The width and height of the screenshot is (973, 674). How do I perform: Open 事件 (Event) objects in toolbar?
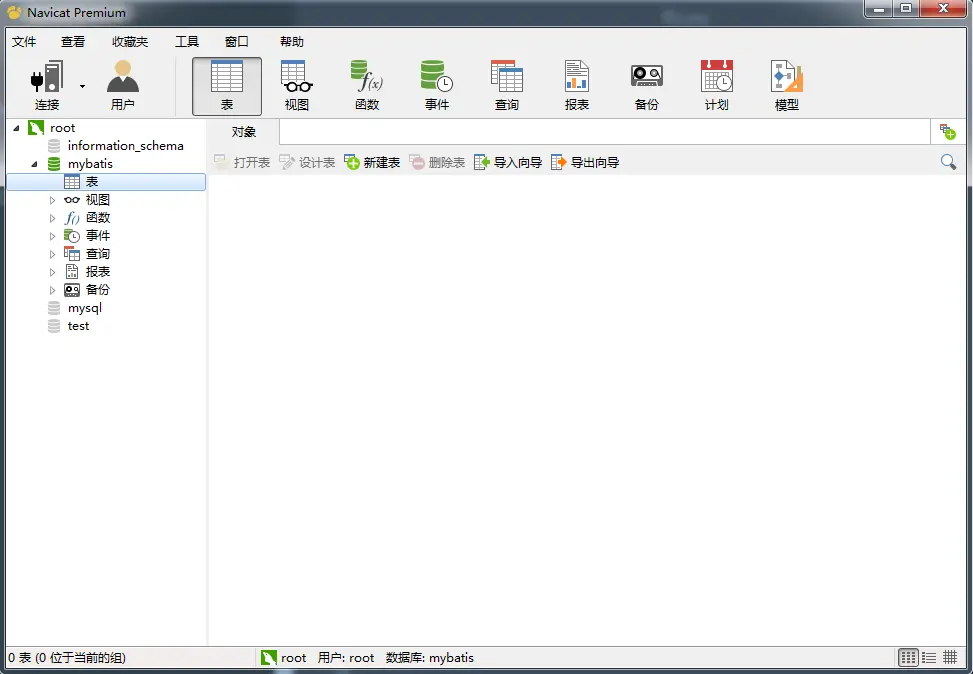(x=437, y=86)
